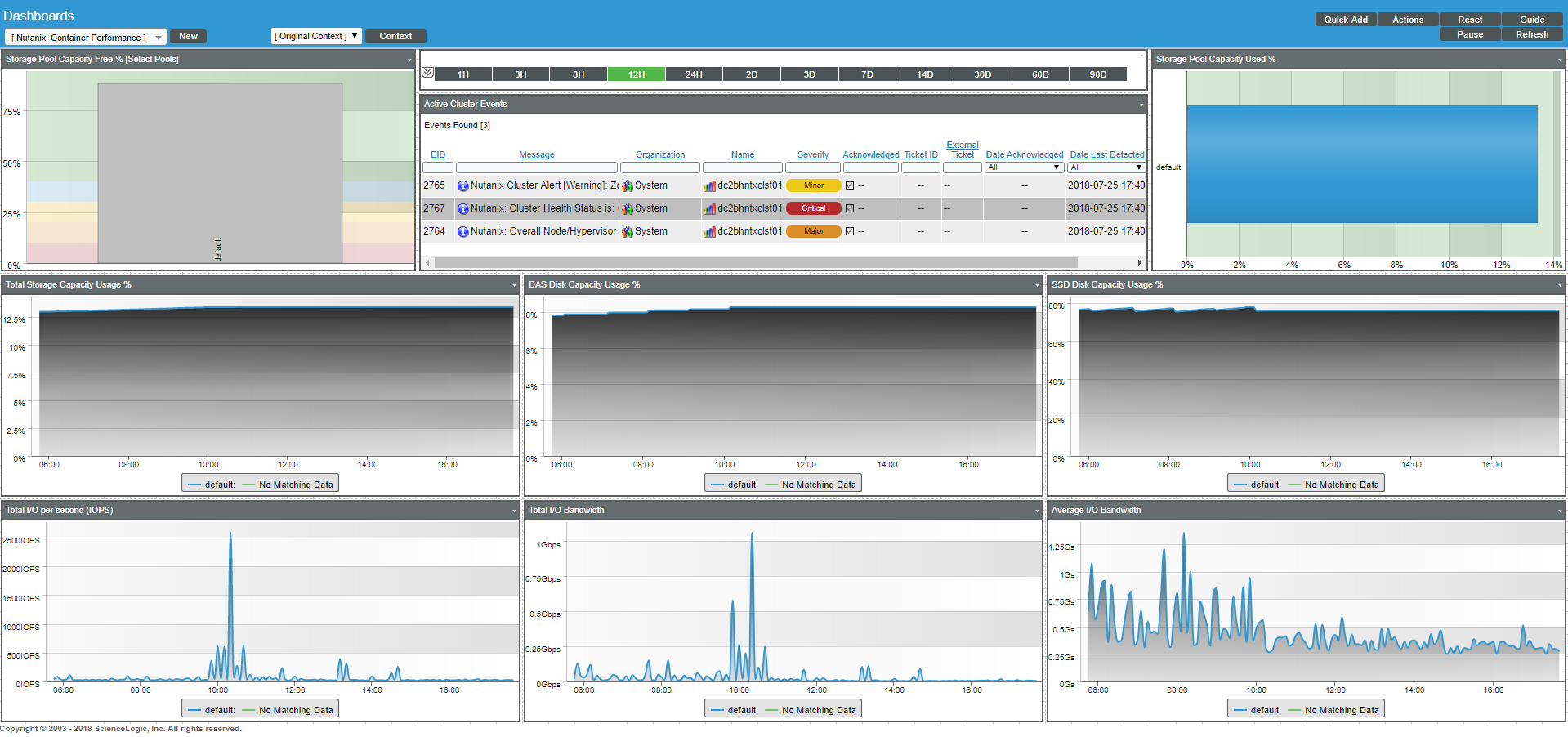Image resolution: width=1568 pixels, height=737 pixels.
Task: Sort events by the Severity column link
Action: click(x=813, y=155)
